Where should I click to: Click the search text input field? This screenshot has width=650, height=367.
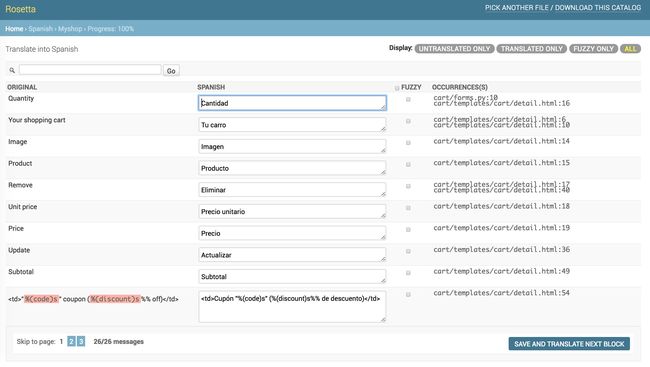click(90, 70)
